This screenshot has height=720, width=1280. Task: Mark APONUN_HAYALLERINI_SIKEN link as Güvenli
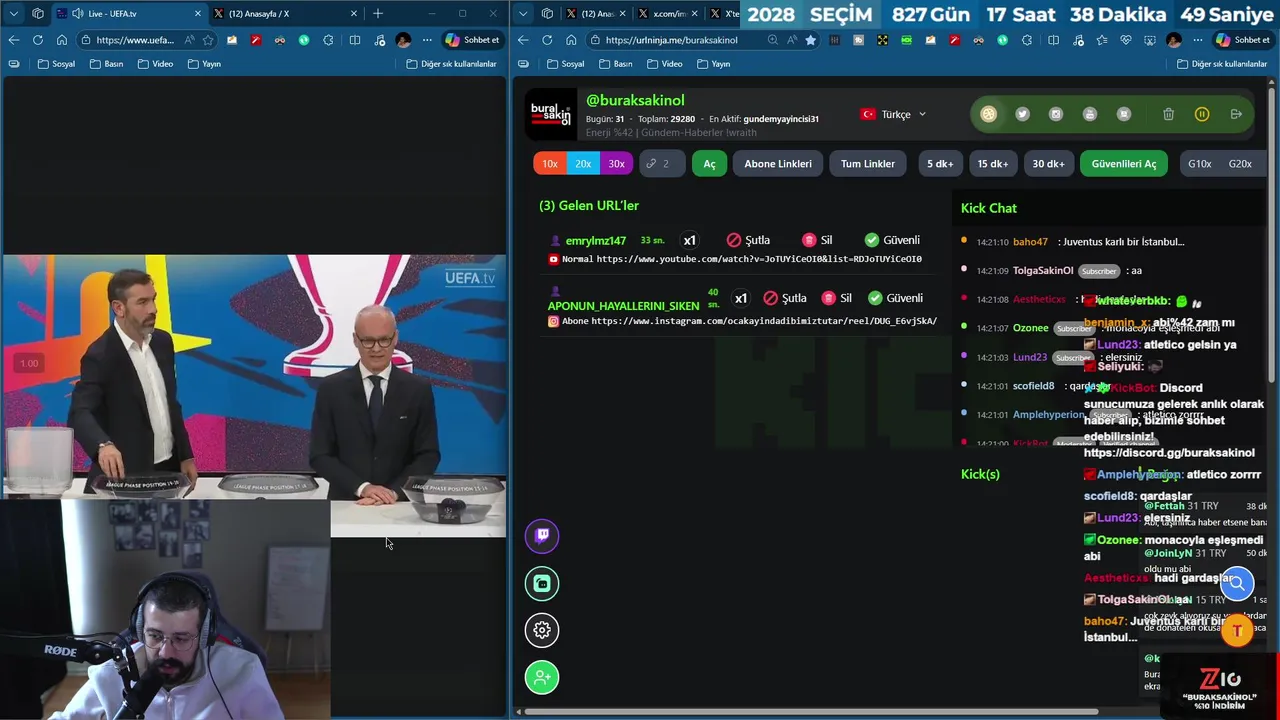click(895, 298)
